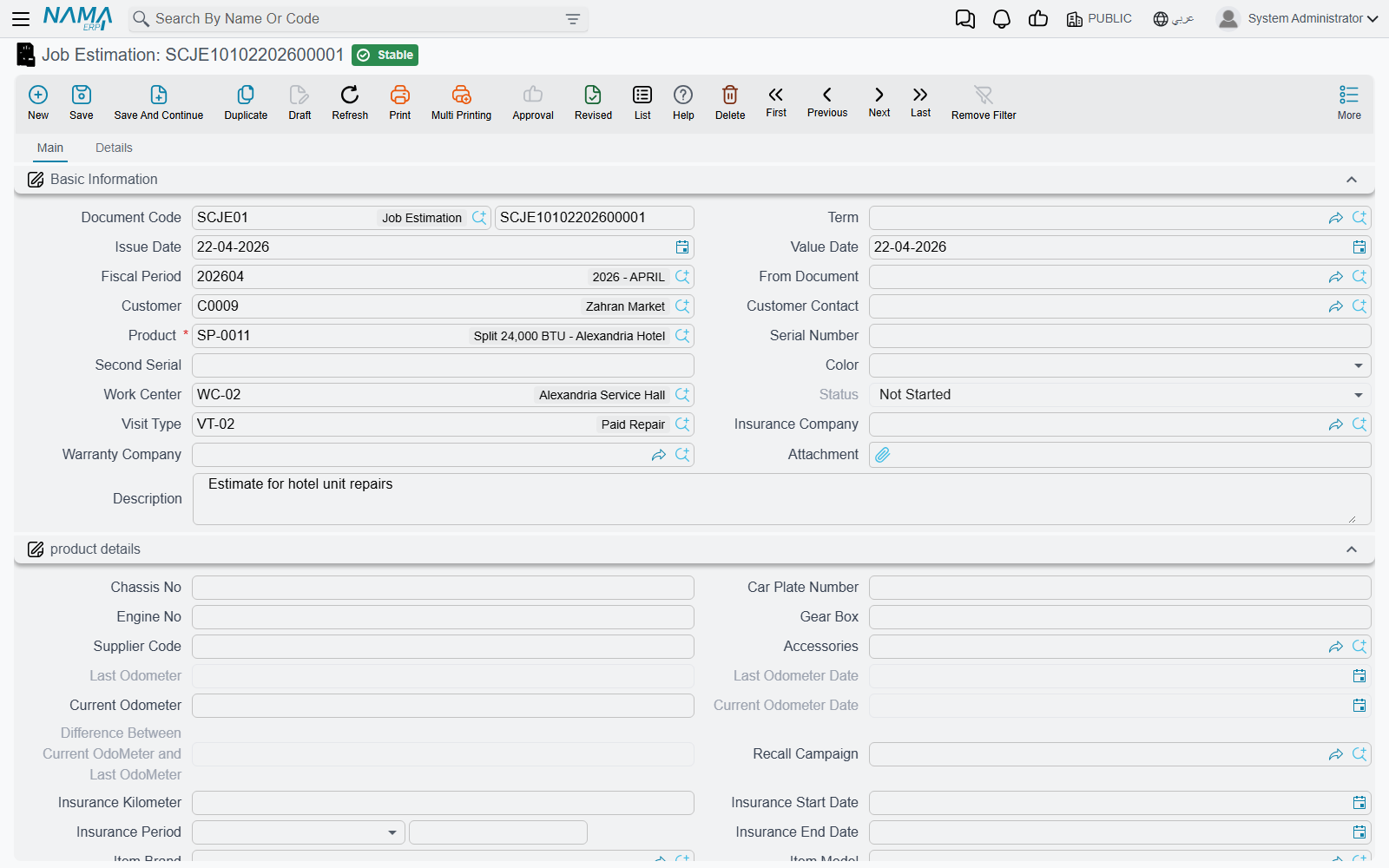This screenshot has width=1389, height=868.
Task: Click the Serial Number input field
Action: [x=1120, y=336]
